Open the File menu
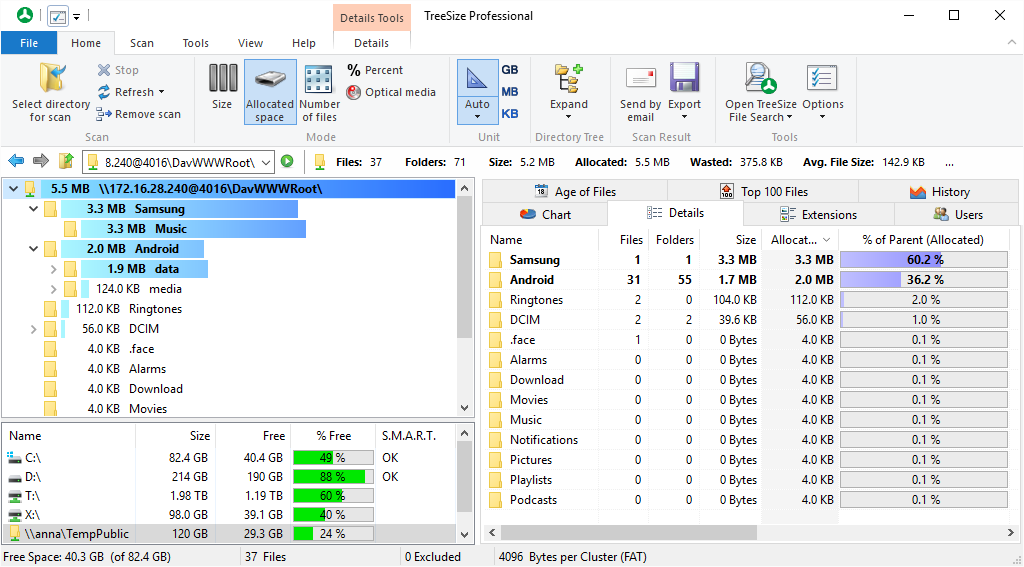The image size is (1024, 567). 29,43
